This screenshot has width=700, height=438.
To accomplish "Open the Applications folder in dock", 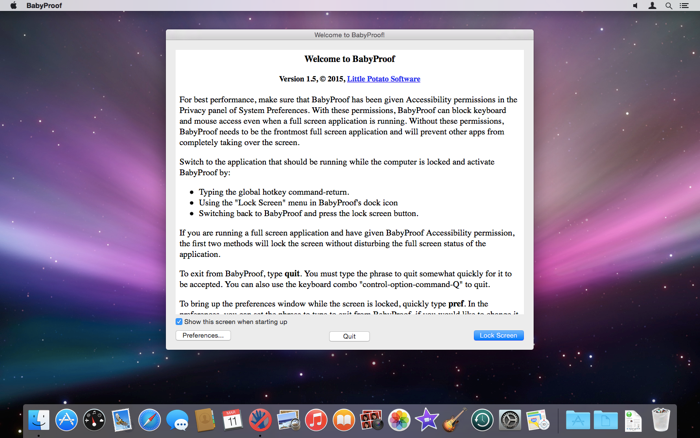I will click(x=578, y=420).
